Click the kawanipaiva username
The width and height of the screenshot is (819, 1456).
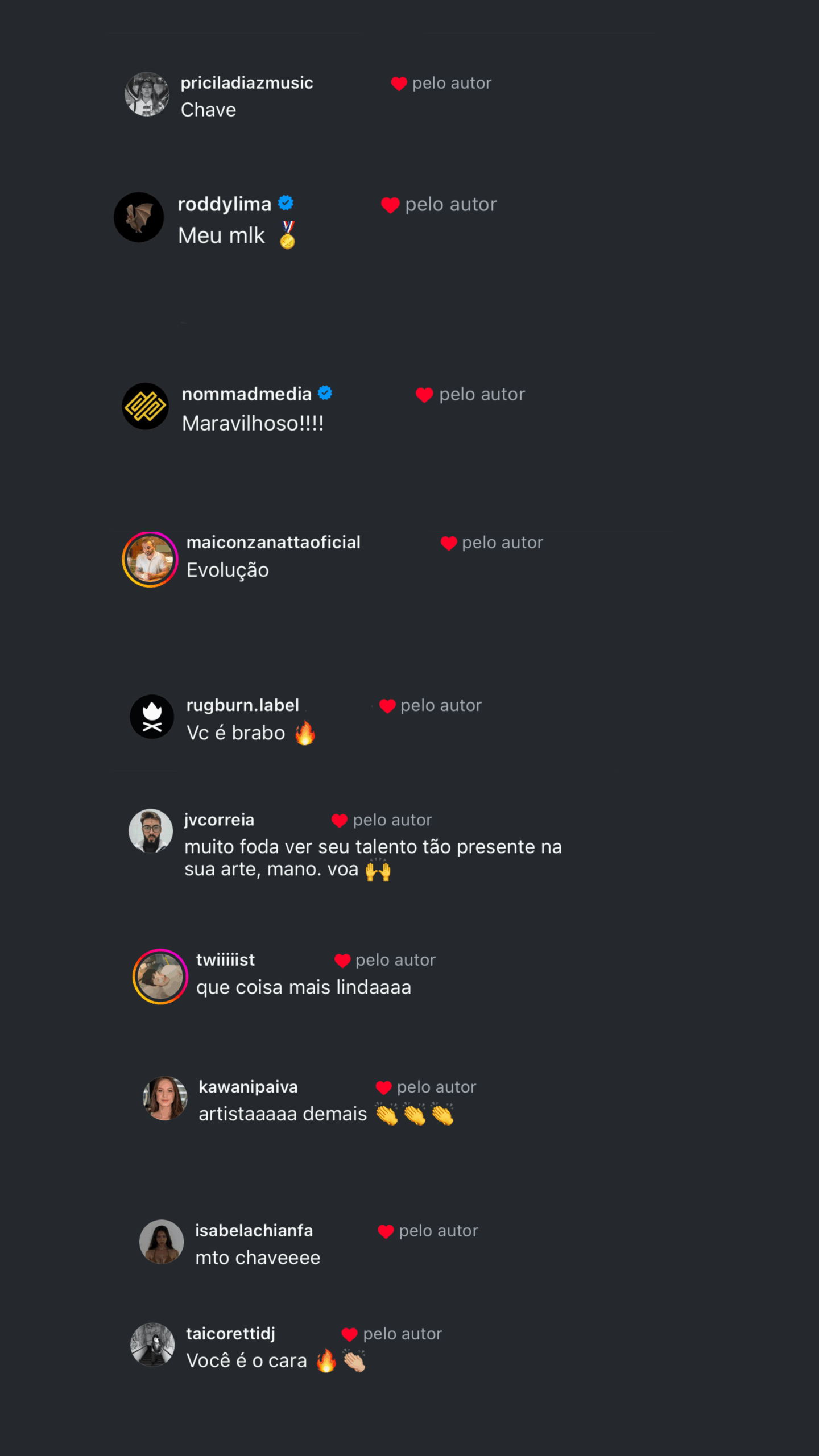click(248, 1087)
